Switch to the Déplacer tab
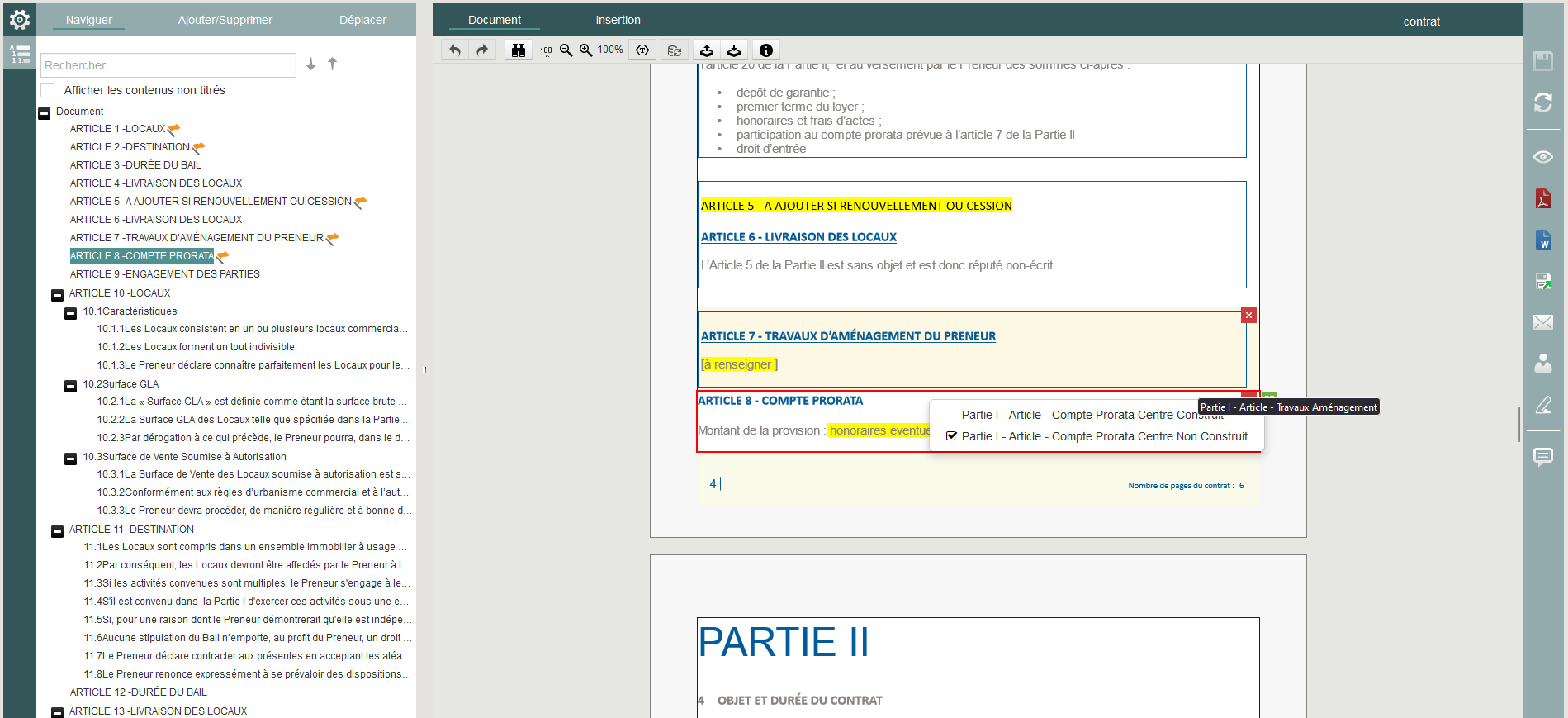This screenshot has width=1568, height=718. pos(362,20)
